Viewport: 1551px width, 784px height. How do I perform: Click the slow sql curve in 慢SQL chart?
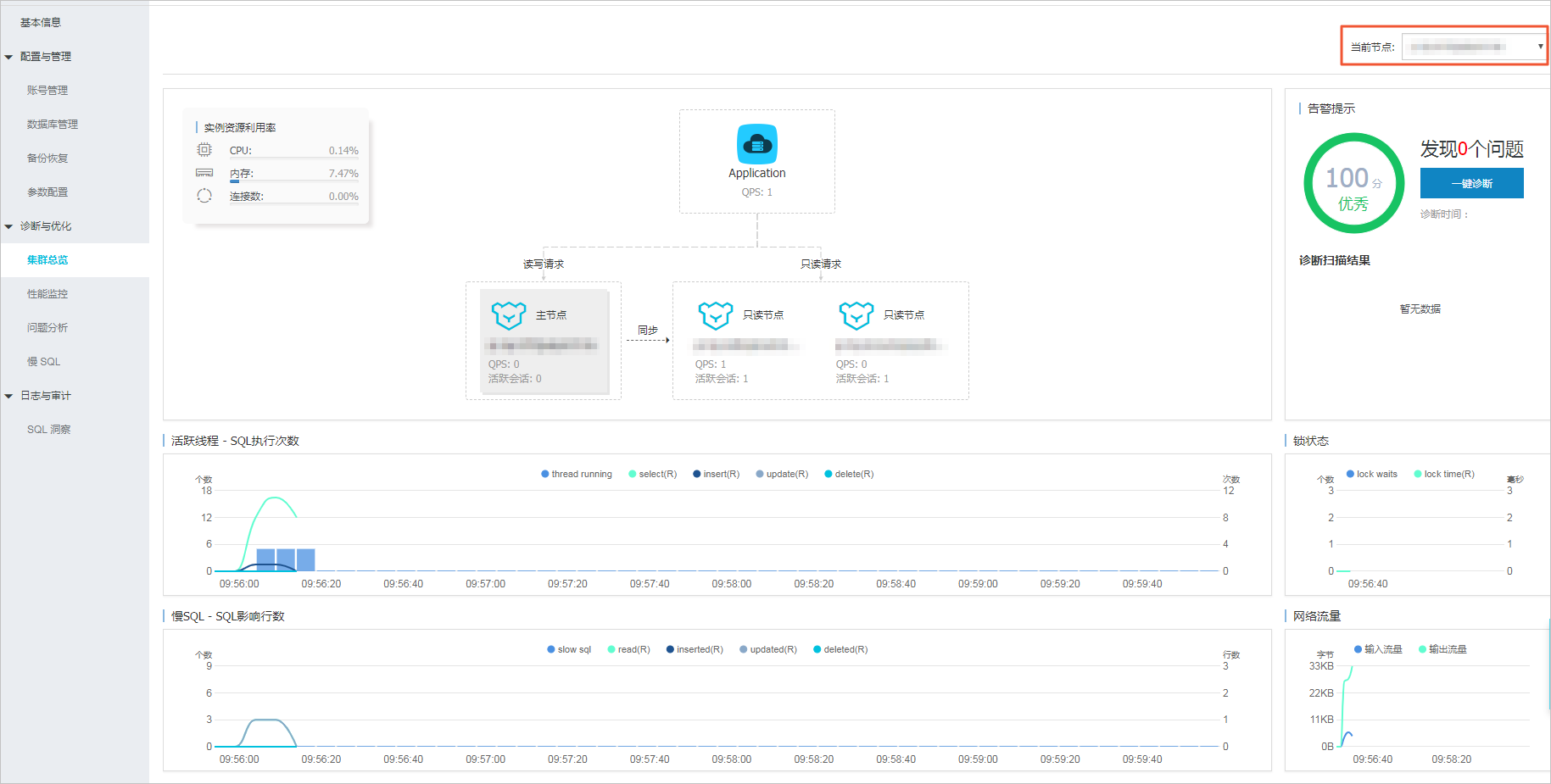(x=268, y=721)
